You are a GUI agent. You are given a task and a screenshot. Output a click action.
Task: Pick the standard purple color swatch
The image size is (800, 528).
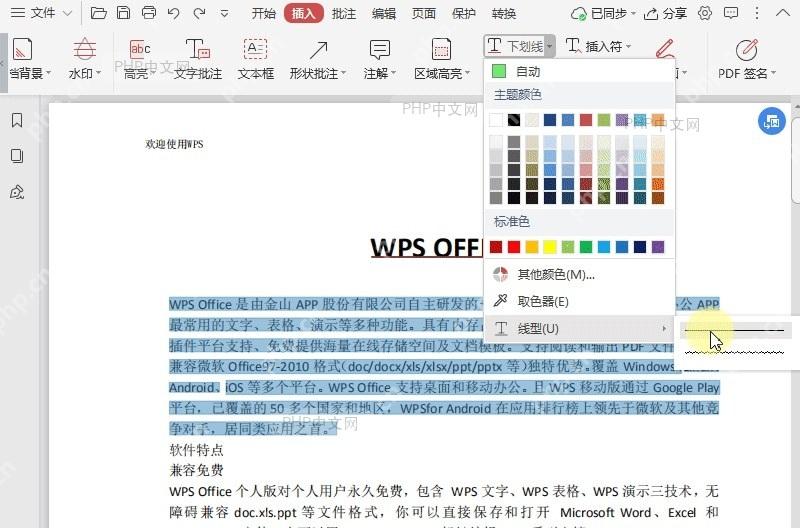pyautogui.click(x=658, y=247)
